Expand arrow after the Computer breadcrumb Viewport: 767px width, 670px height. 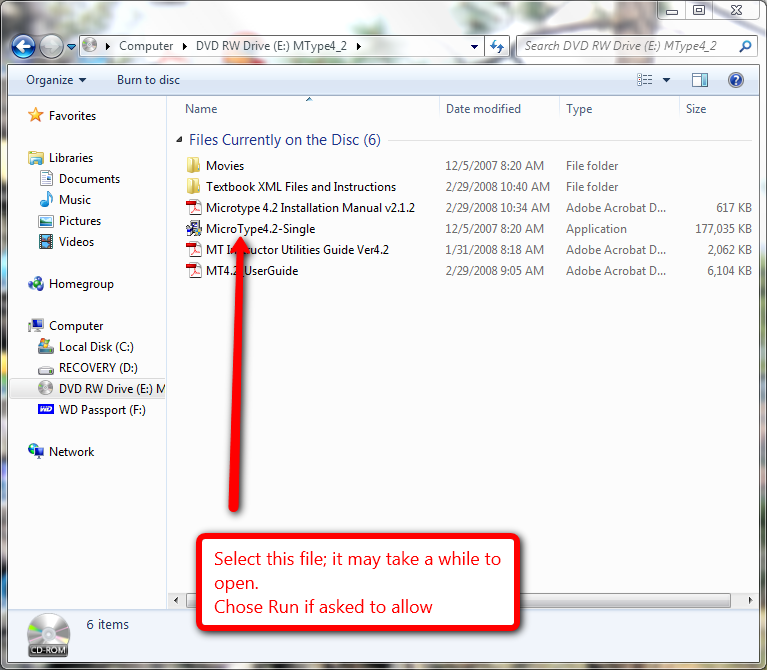(x=184, y=46)
